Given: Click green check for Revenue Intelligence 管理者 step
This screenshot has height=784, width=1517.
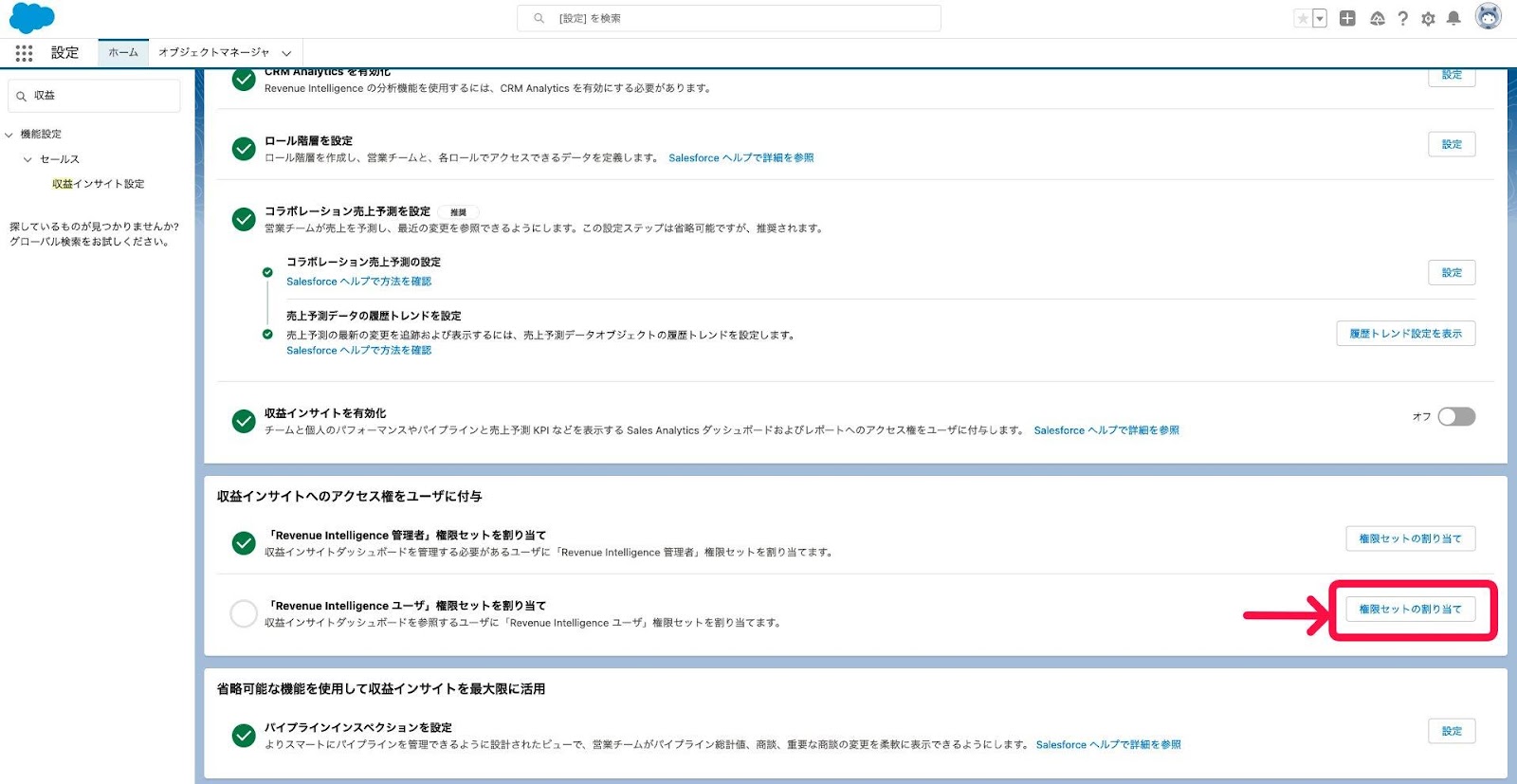Looking at the screenshot, I should click(x=244, y=543).
